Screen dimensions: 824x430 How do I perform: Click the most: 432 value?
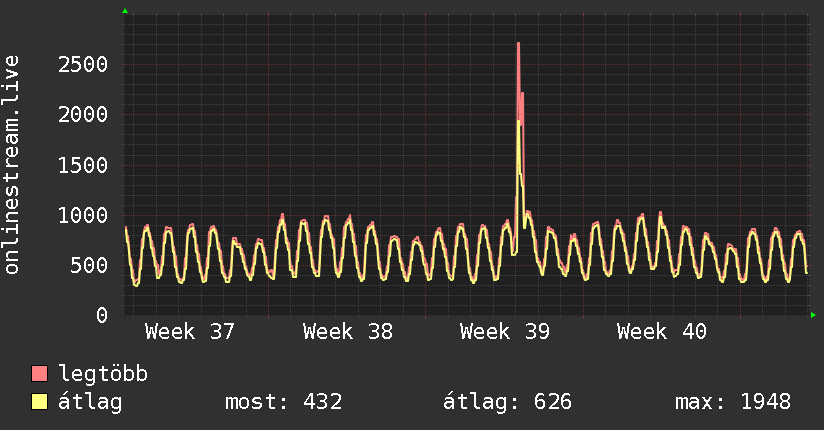tap(284, 402)
